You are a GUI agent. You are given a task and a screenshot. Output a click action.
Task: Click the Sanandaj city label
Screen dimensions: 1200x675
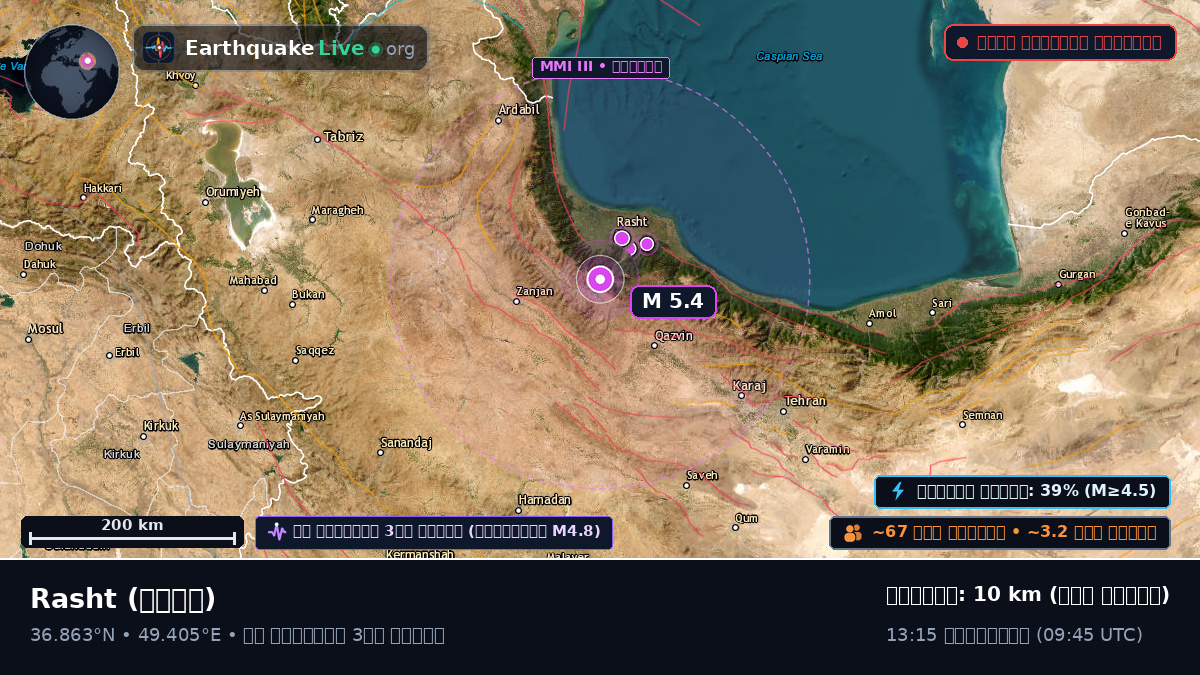(x=406, y=442)
